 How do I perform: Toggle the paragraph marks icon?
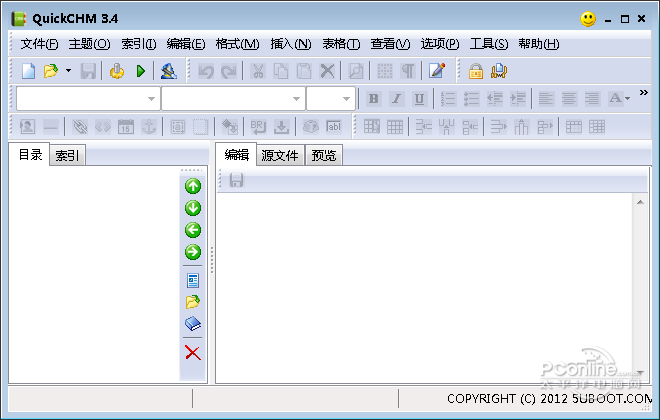(408, 71)
